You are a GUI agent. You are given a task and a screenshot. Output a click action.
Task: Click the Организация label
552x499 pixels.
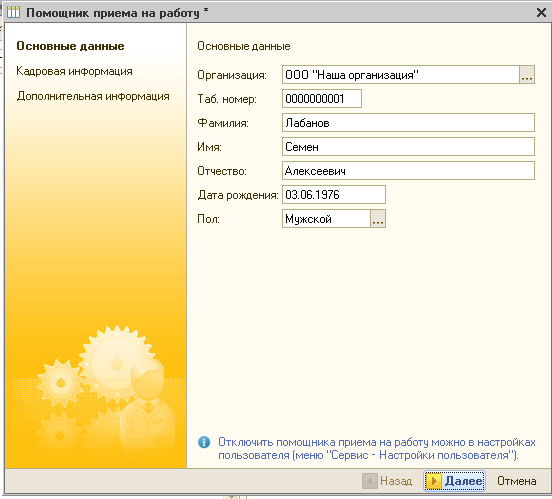[x=232, y=75]
